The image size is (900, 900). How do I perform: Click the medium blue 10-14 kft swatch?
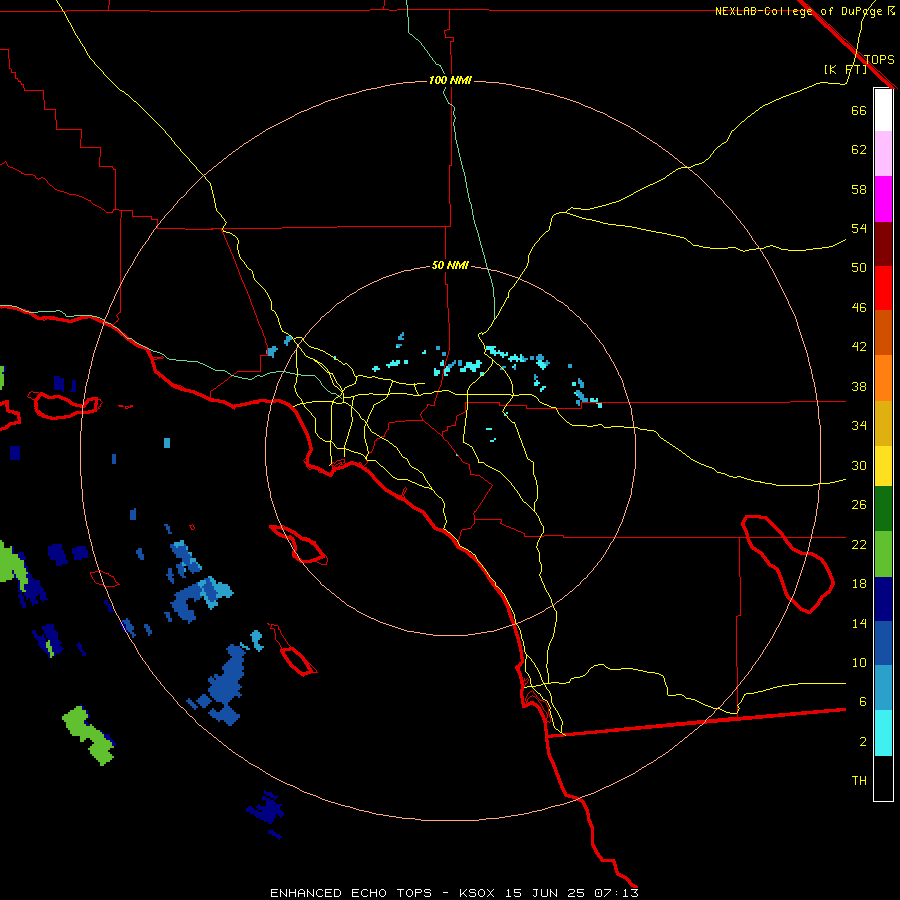pyautogui.click(x=883, y=643)
